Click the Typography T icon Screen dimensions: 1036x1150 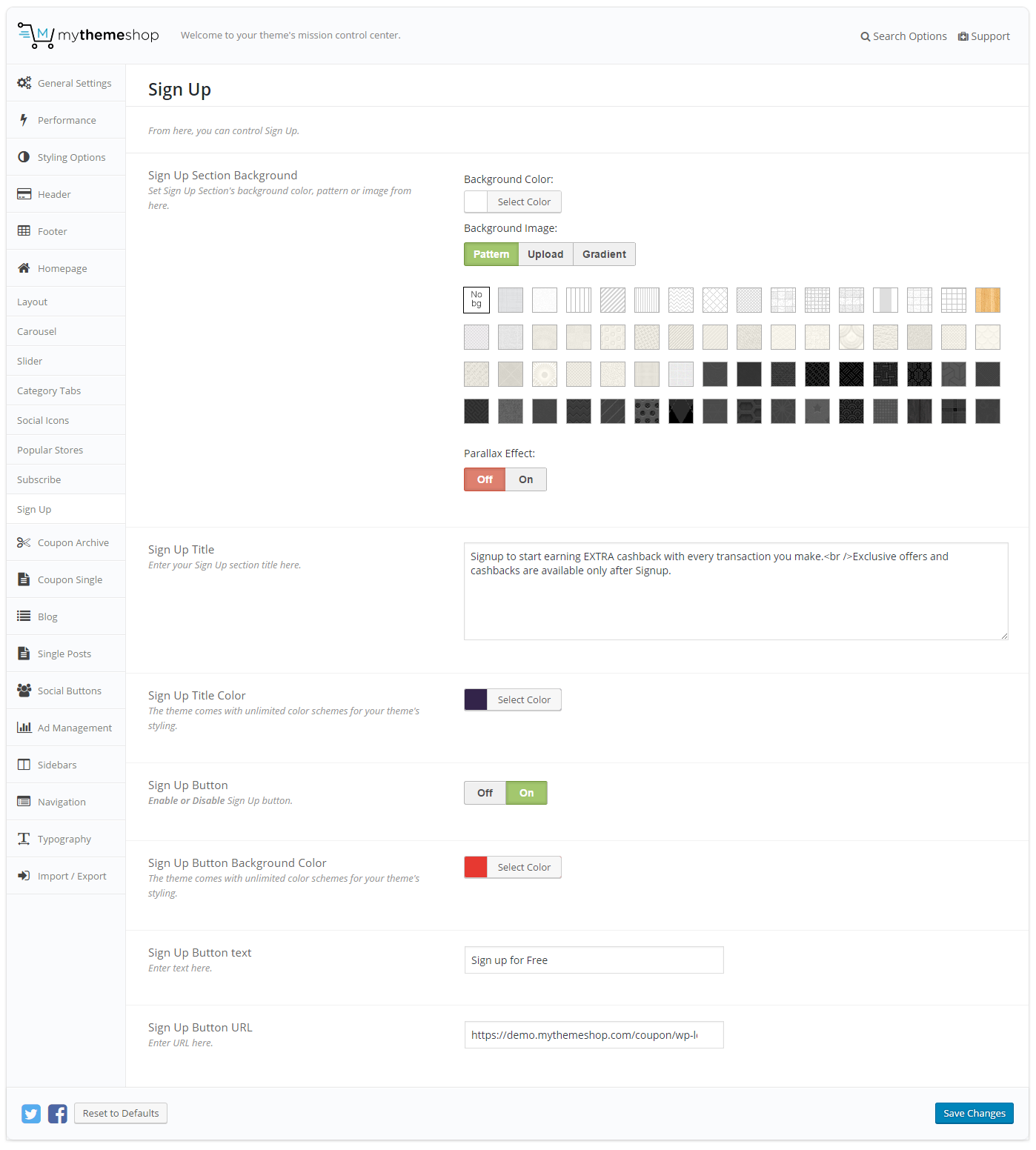coord(24,839)
